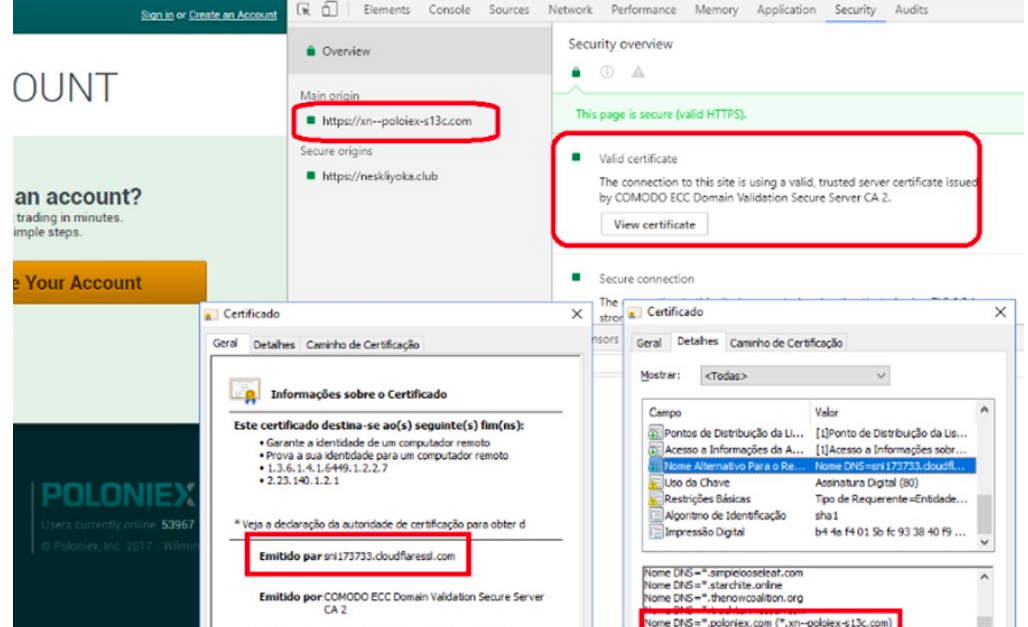Click Create an Account link
The height and width of the screenshot is (627, 1028).
[233, 14]
